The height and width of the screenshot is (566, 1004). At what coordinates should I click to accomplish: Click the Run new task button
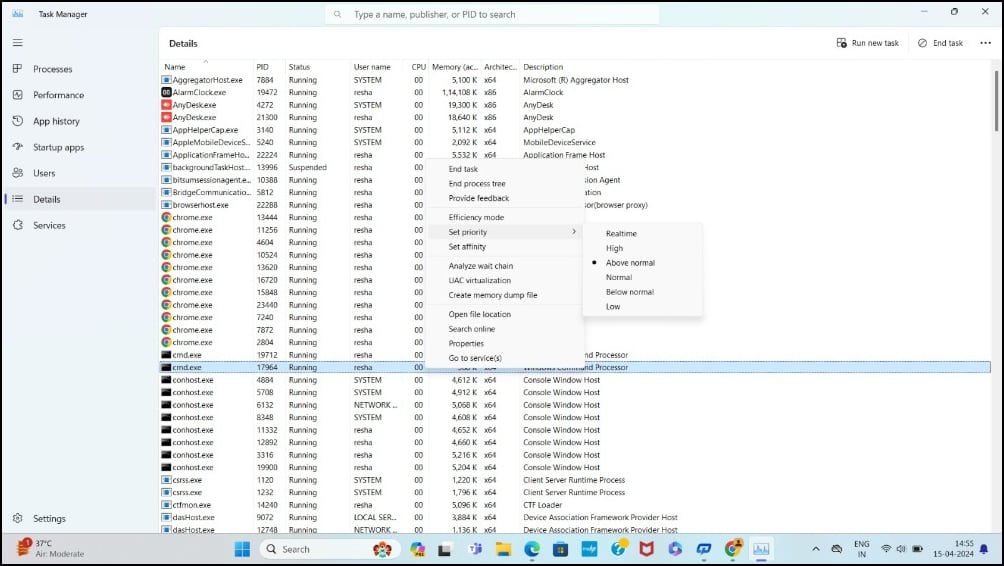867,43
